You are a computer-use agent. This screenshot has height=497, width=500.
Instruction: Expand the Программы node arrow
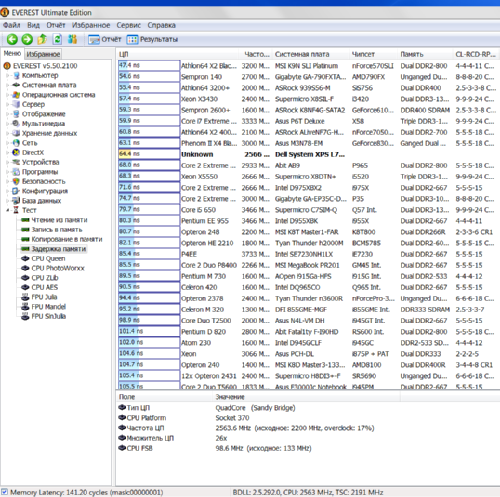8,172
